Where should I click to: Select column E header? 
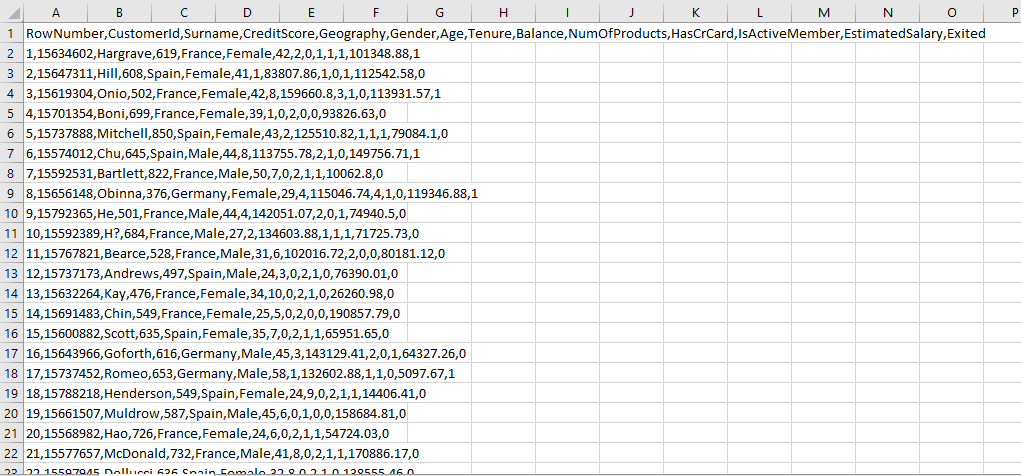point(311,12)
